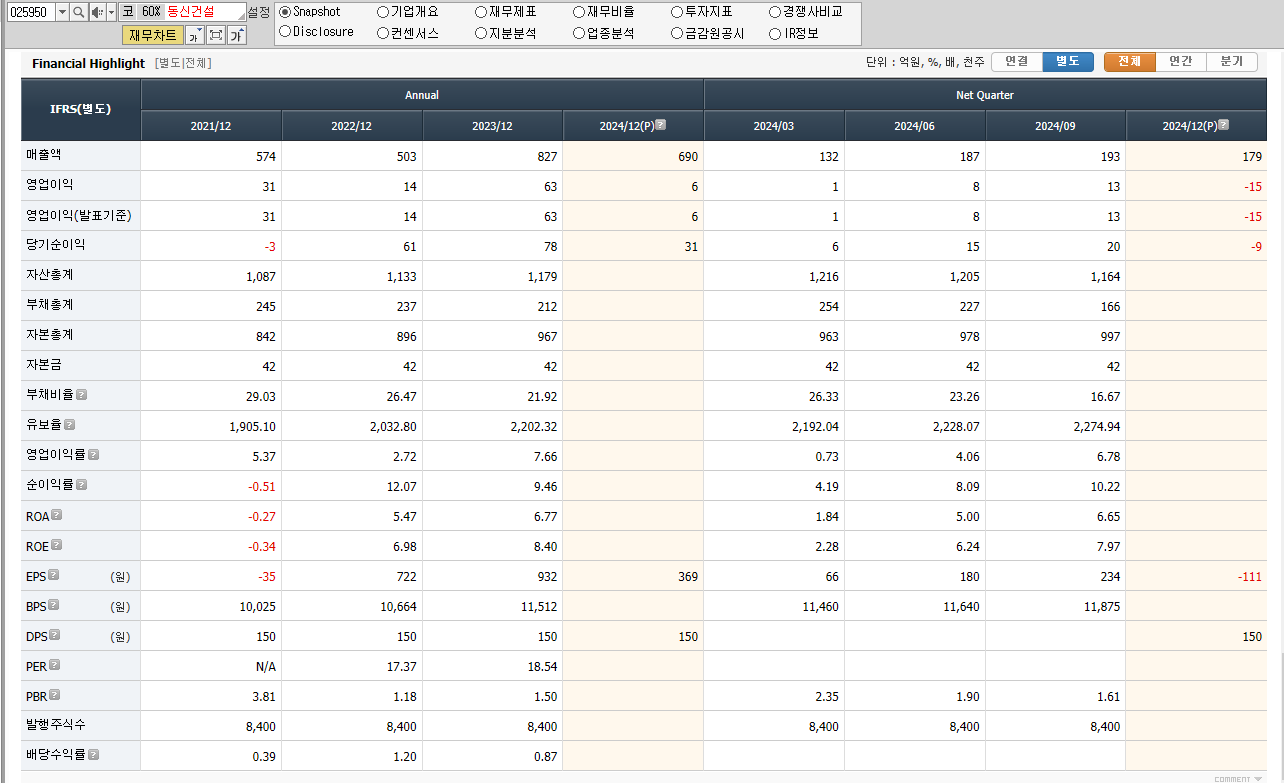Click the 2024/09 quarter column header

1056,126
